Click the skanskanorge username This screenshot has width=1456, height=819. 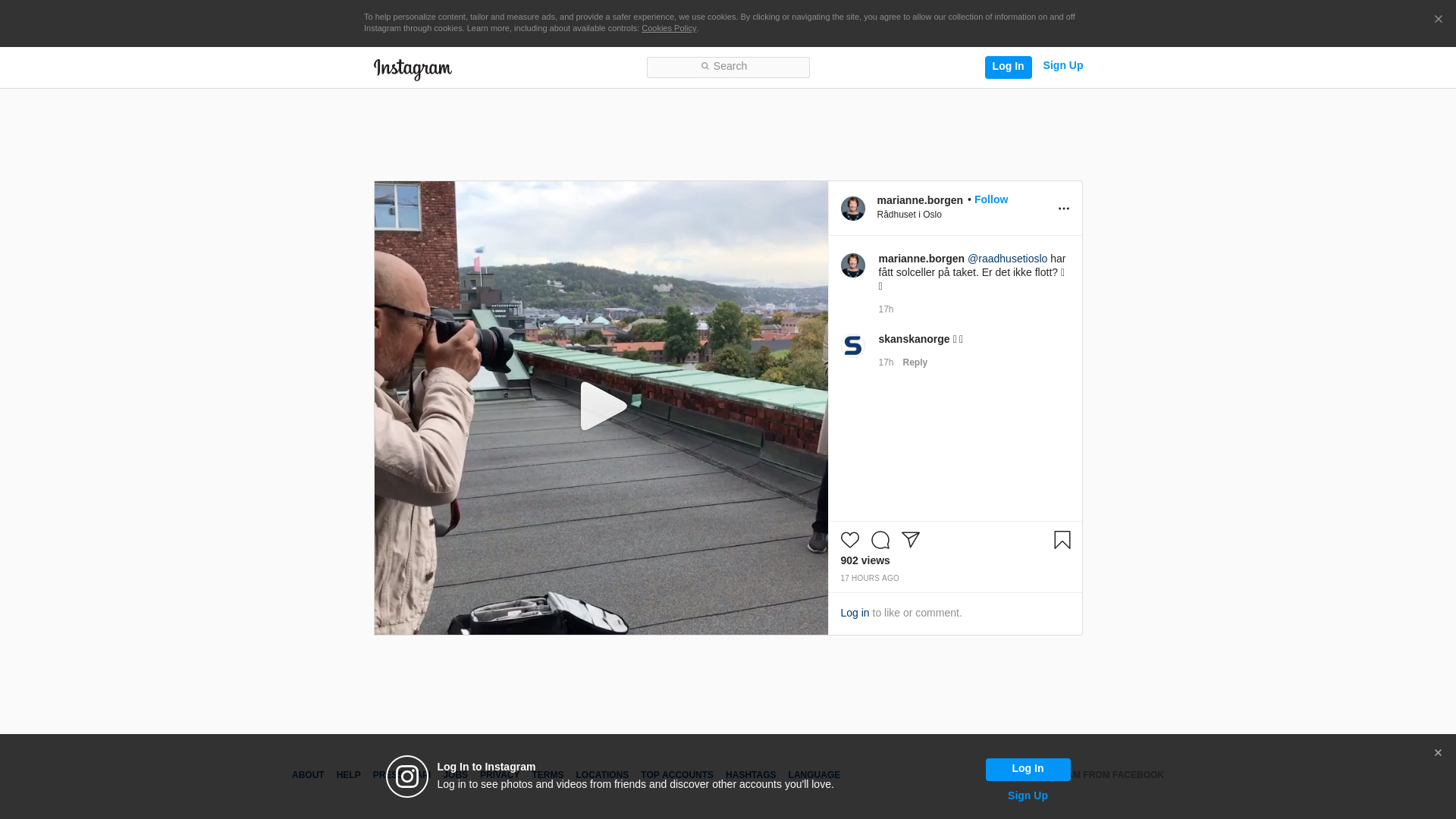[x=913, y=339]
